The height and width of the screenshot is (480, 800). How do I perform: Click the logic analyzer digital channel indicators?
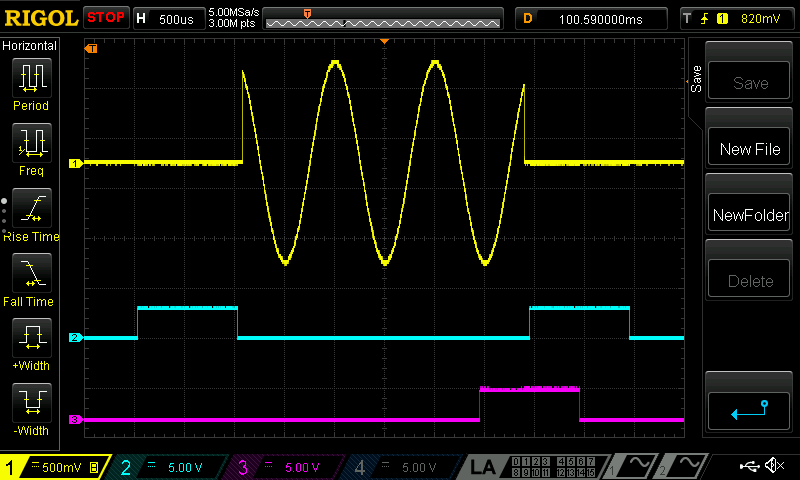554,467
